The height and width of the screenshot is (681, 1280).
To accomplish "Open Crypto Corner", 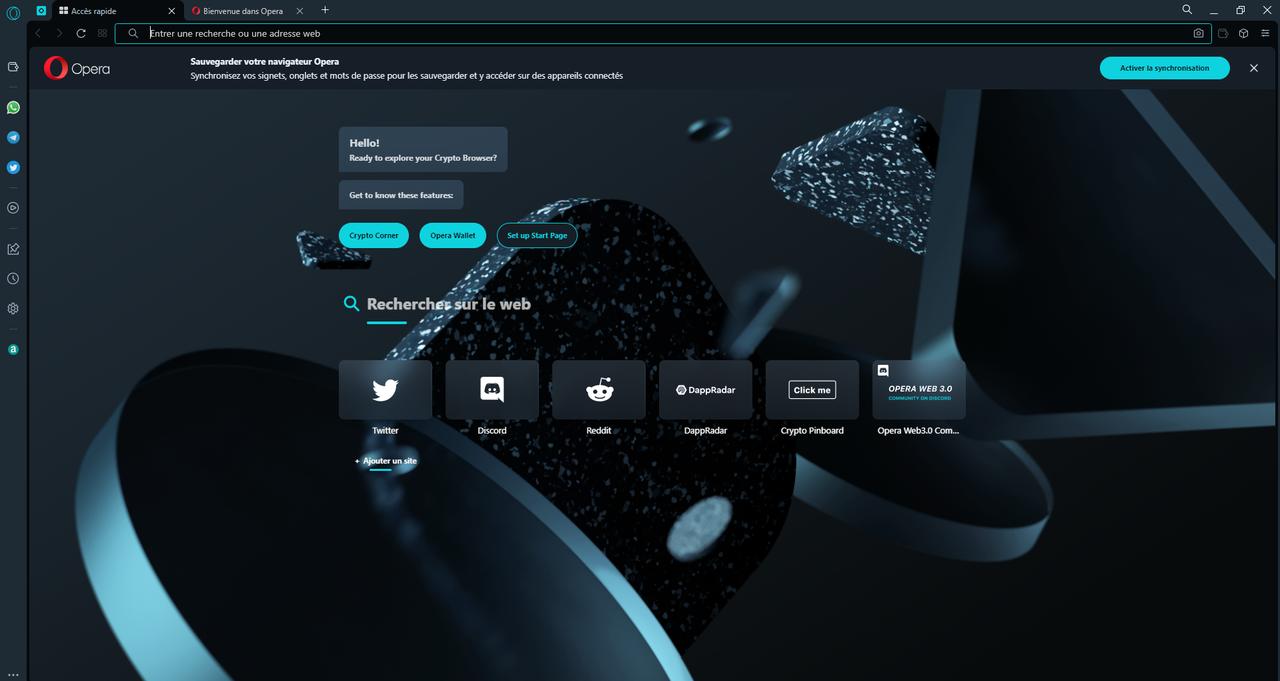I will [x=373, y=235].
